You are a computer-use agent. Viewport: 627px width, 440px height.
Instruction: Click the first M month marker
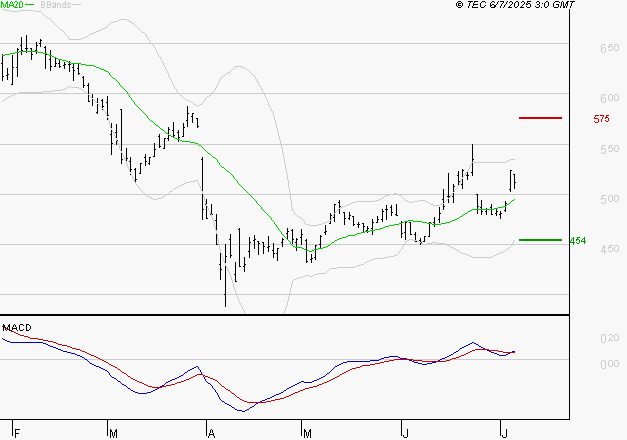click(113, 434)
